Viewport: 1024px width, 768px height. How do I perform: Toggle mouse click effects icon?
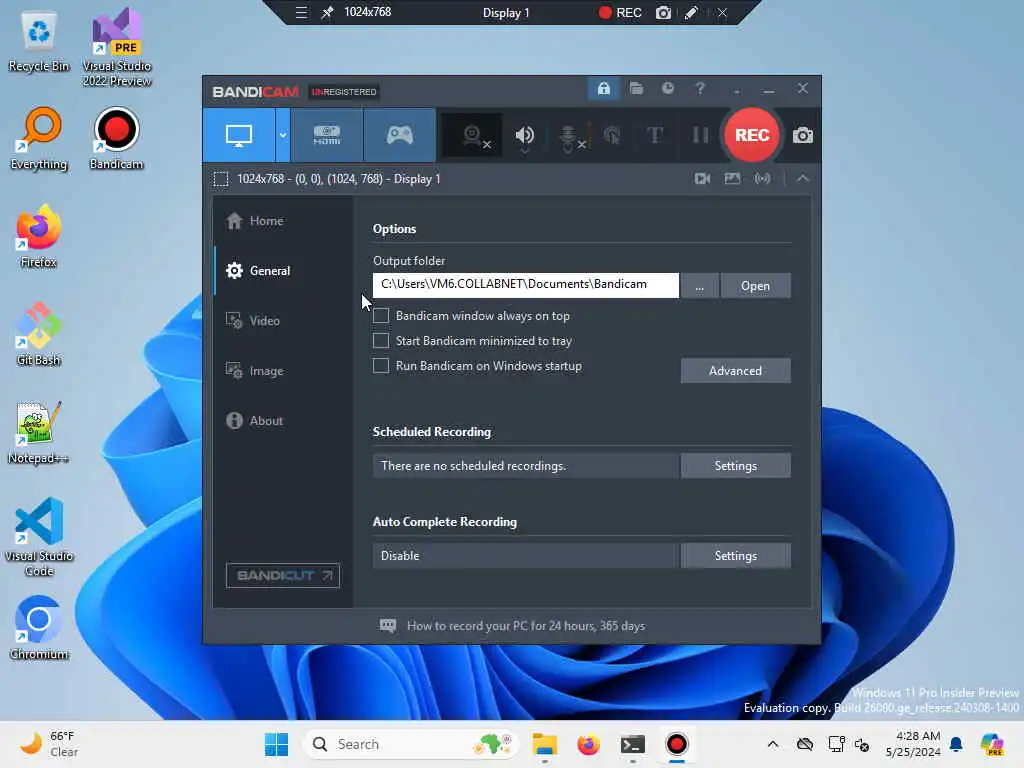pos(612,136)
